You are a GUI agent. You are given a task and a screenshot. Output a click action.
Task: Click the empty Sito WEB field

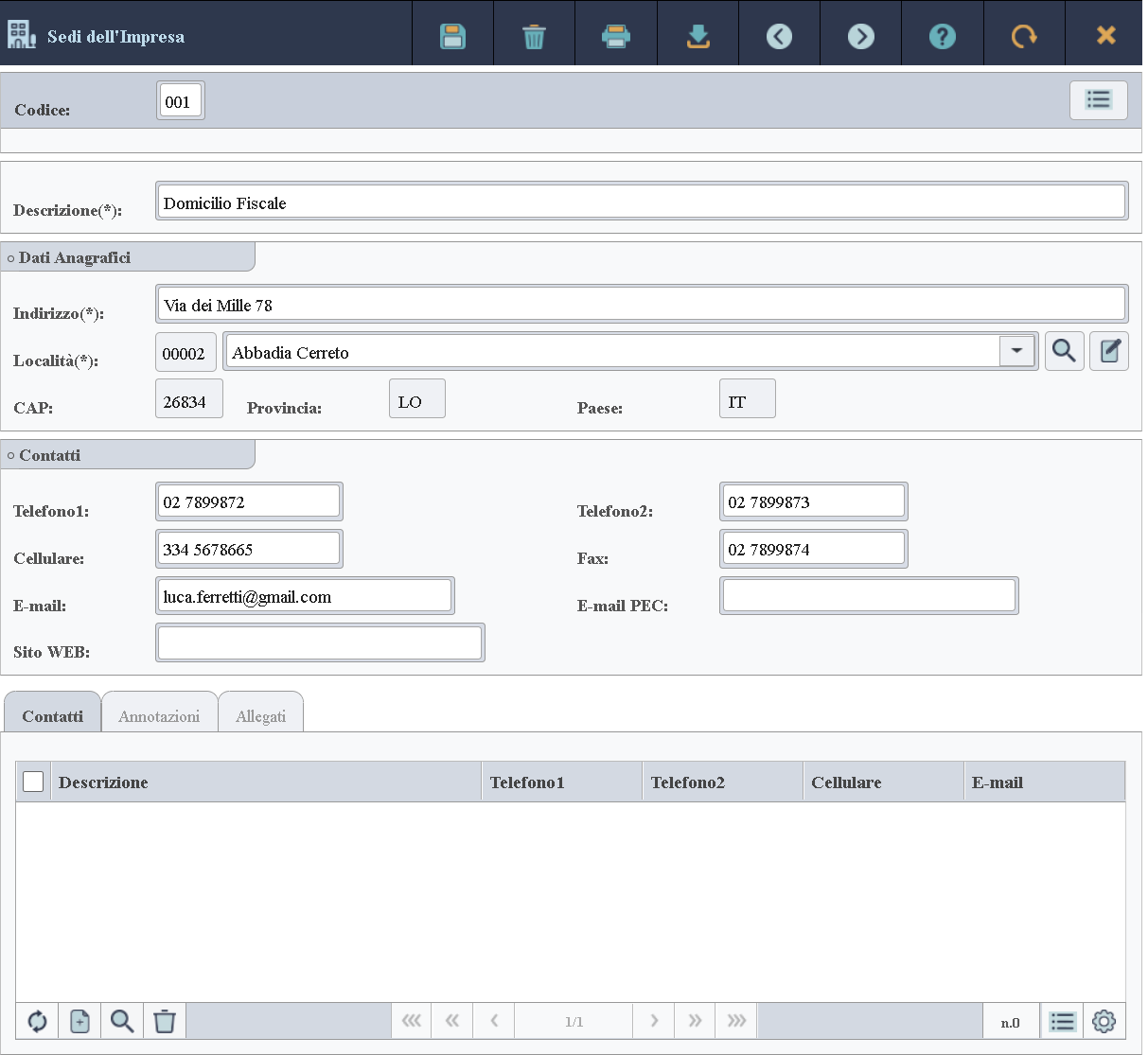[320, 642]
